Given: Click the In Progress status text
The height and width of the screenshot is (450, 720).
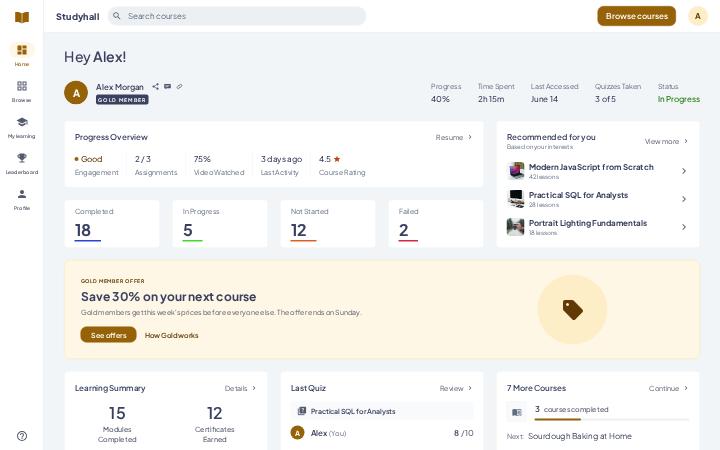Looking at the screenshot, I should click(679, 99).
